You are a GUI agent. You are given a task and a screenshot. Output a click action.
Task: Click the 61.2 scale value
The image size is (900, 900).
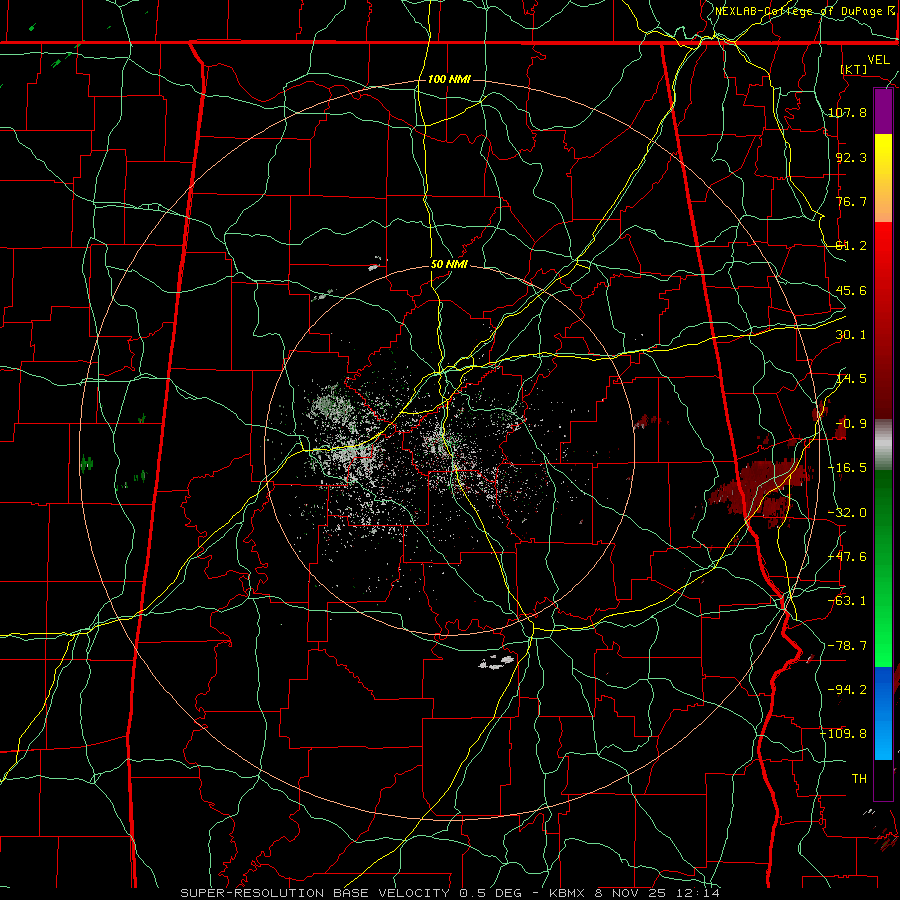pyautogui.click(x=851, y=246)
